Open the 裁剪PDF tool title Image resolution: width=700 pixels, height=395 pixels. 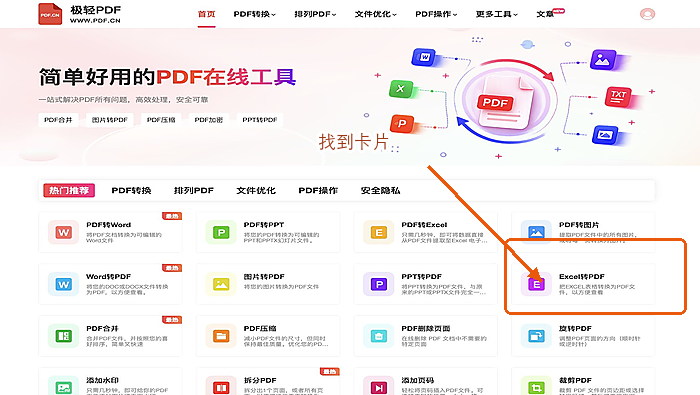[575, 380]
